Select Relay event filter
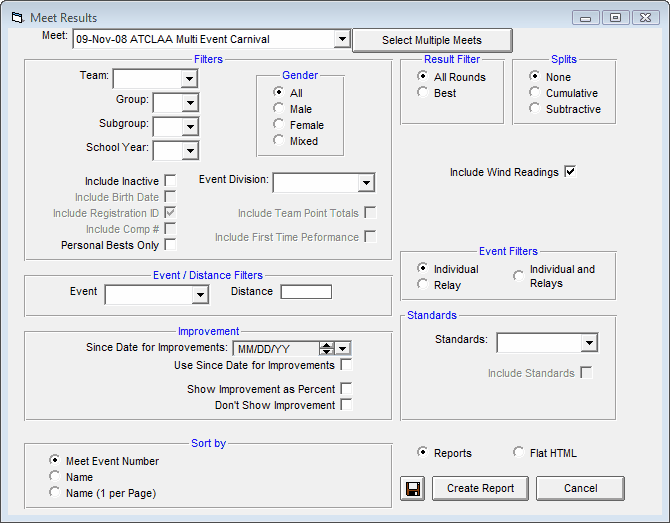 pyautogui.click(x=423, y=284)
